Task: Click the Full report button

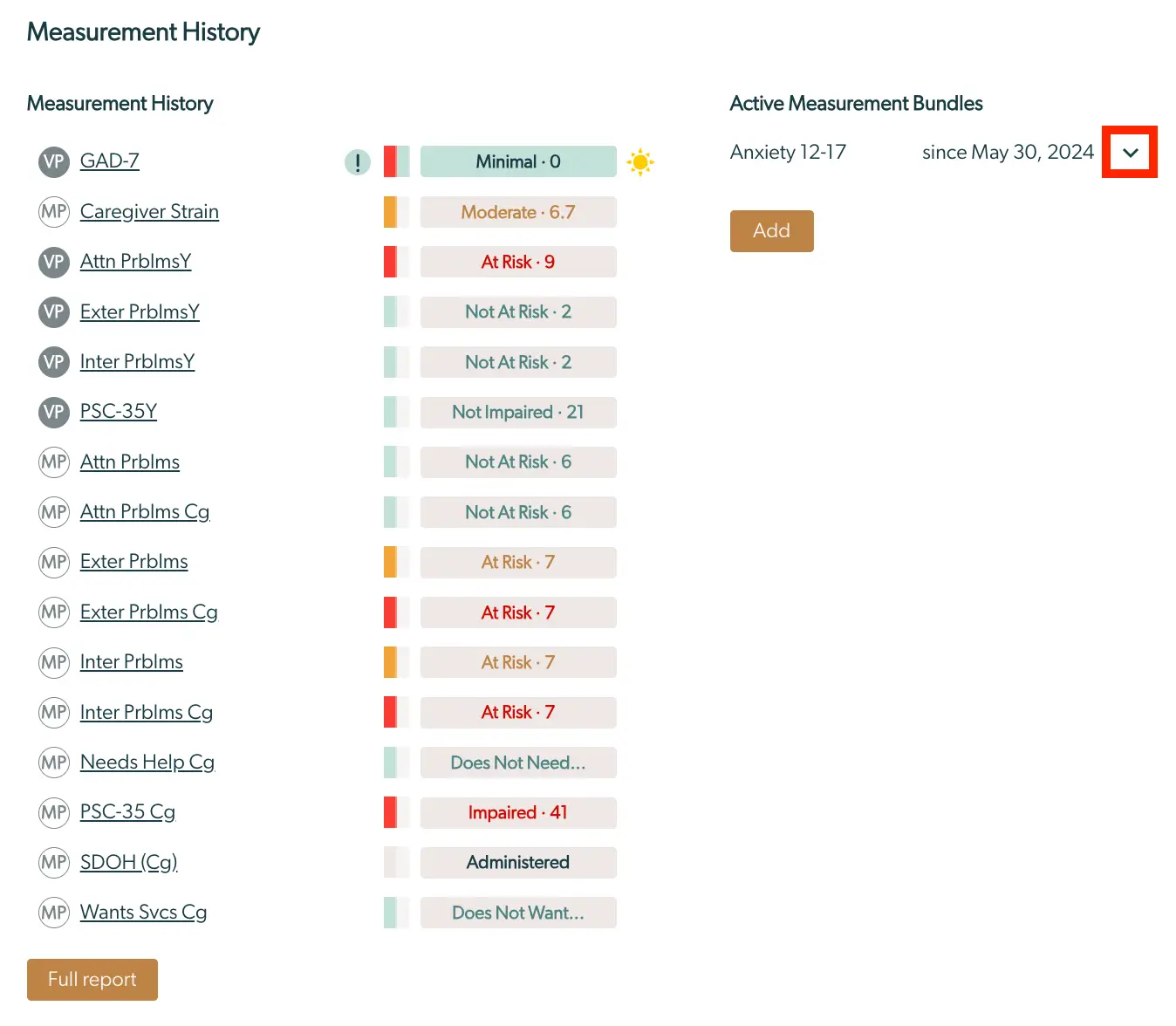Action: (92, 979)
